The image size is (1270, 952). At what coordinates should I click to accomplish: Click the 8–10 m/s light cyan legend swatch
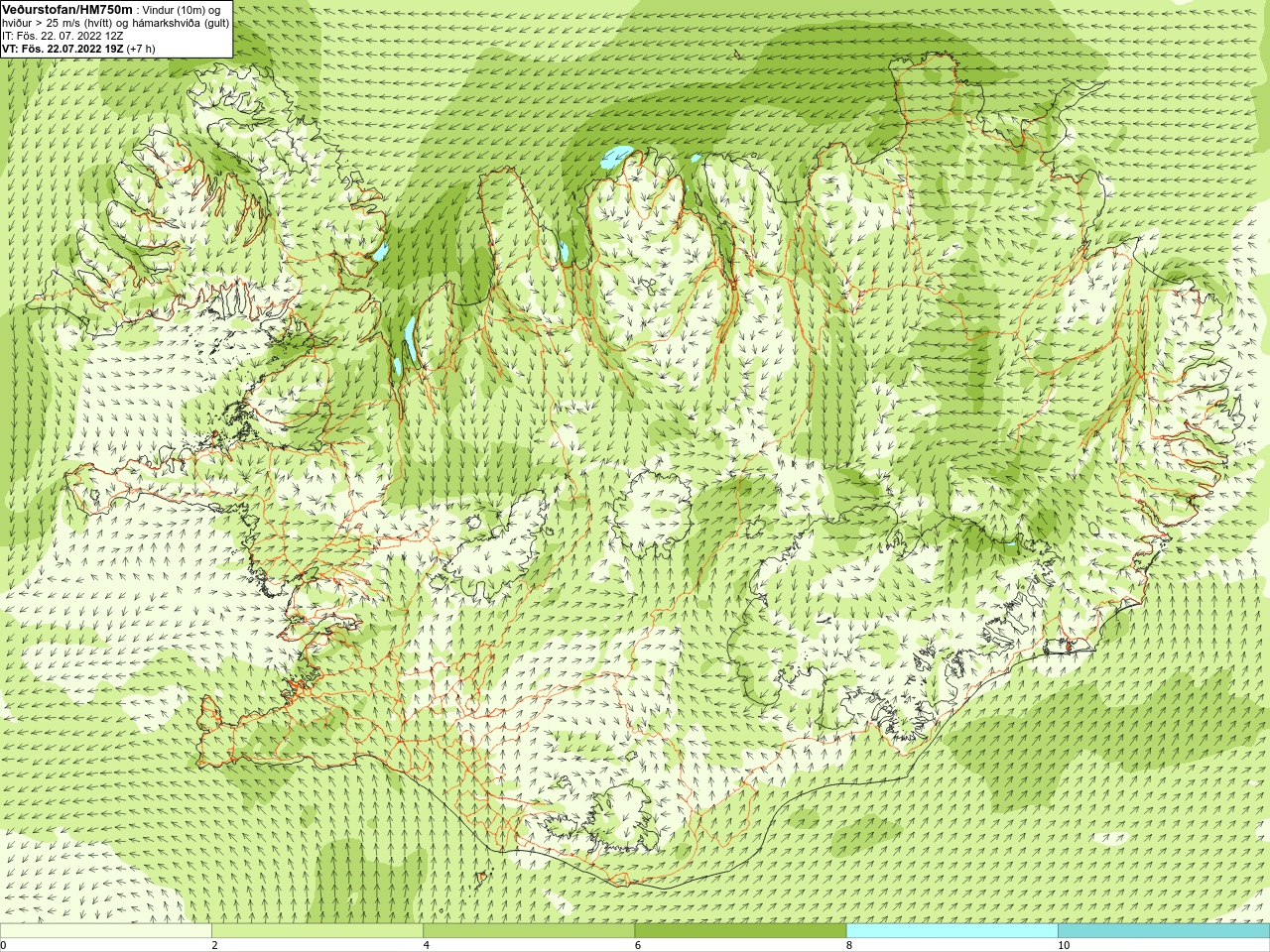tap(952, 931)
